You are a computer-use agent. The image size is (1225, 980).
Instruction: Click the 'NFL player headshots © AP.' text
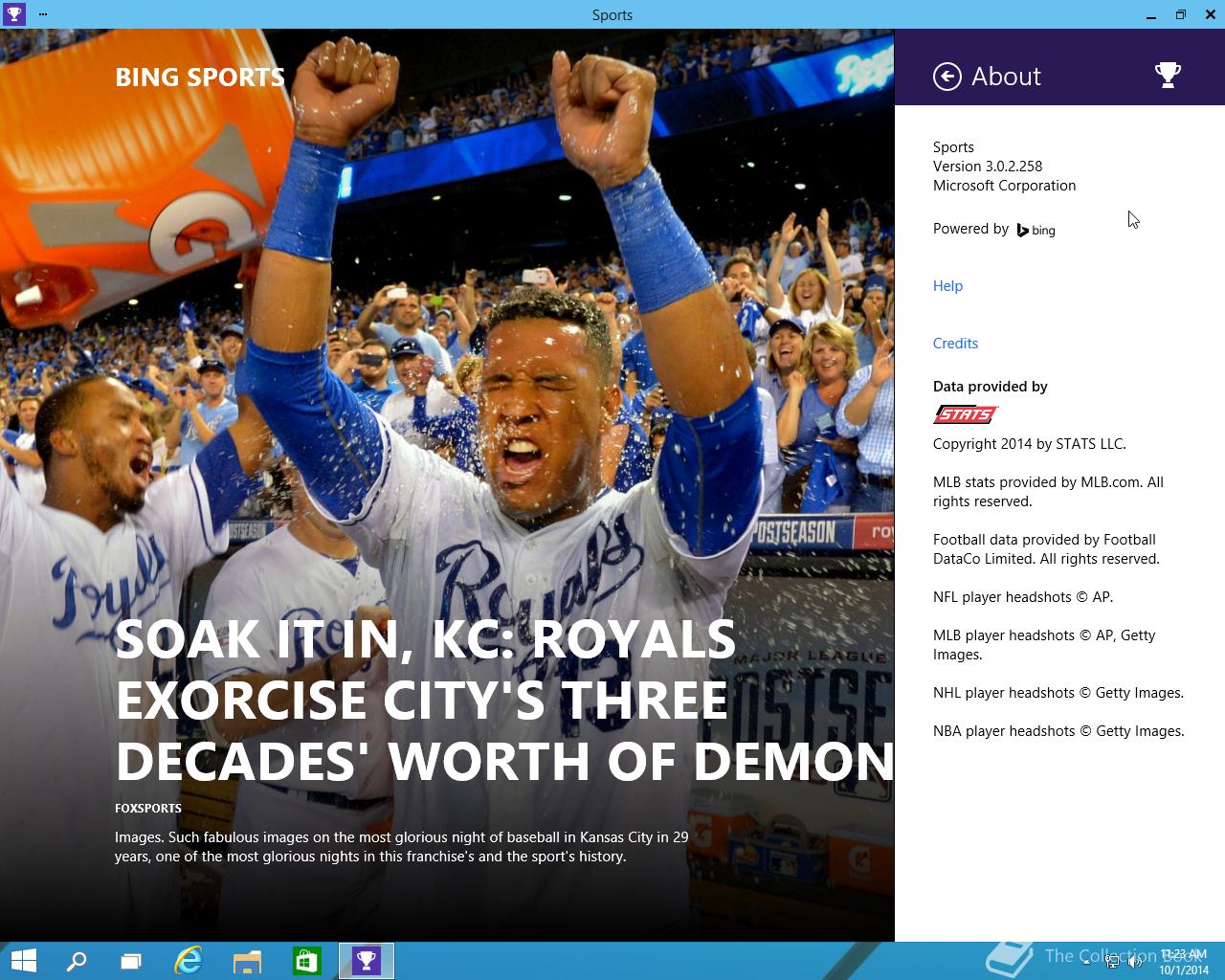point(1023,597)
